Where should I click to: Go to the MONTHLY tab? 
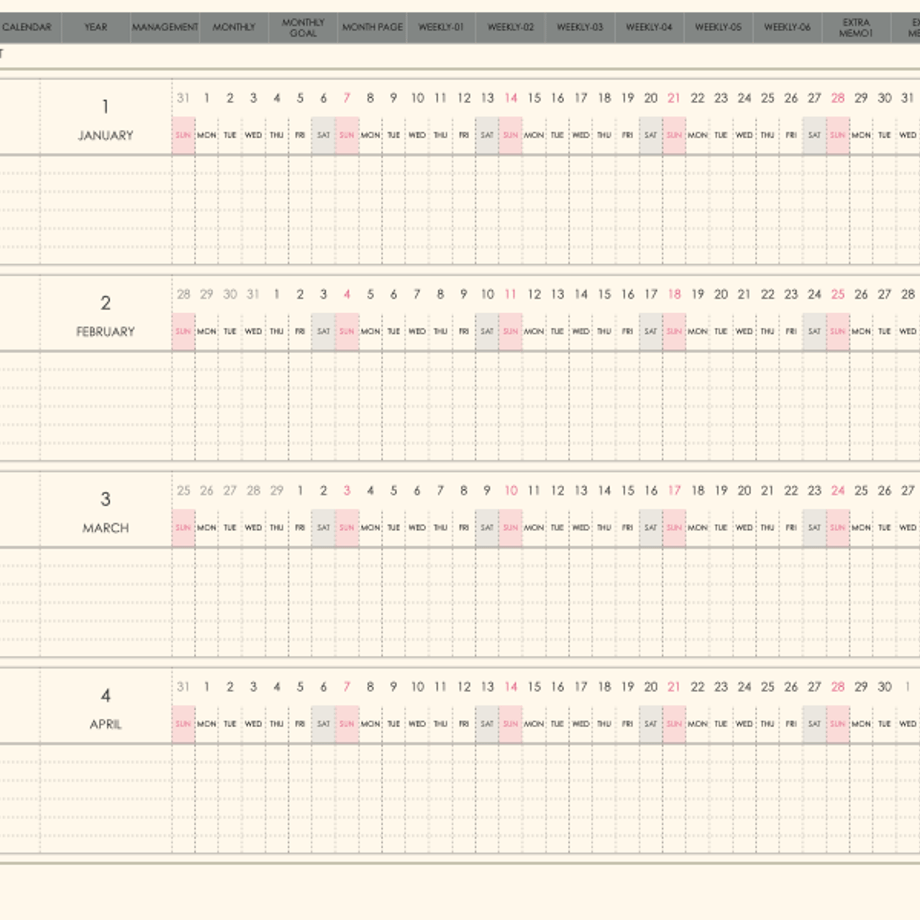pos(234,27)
